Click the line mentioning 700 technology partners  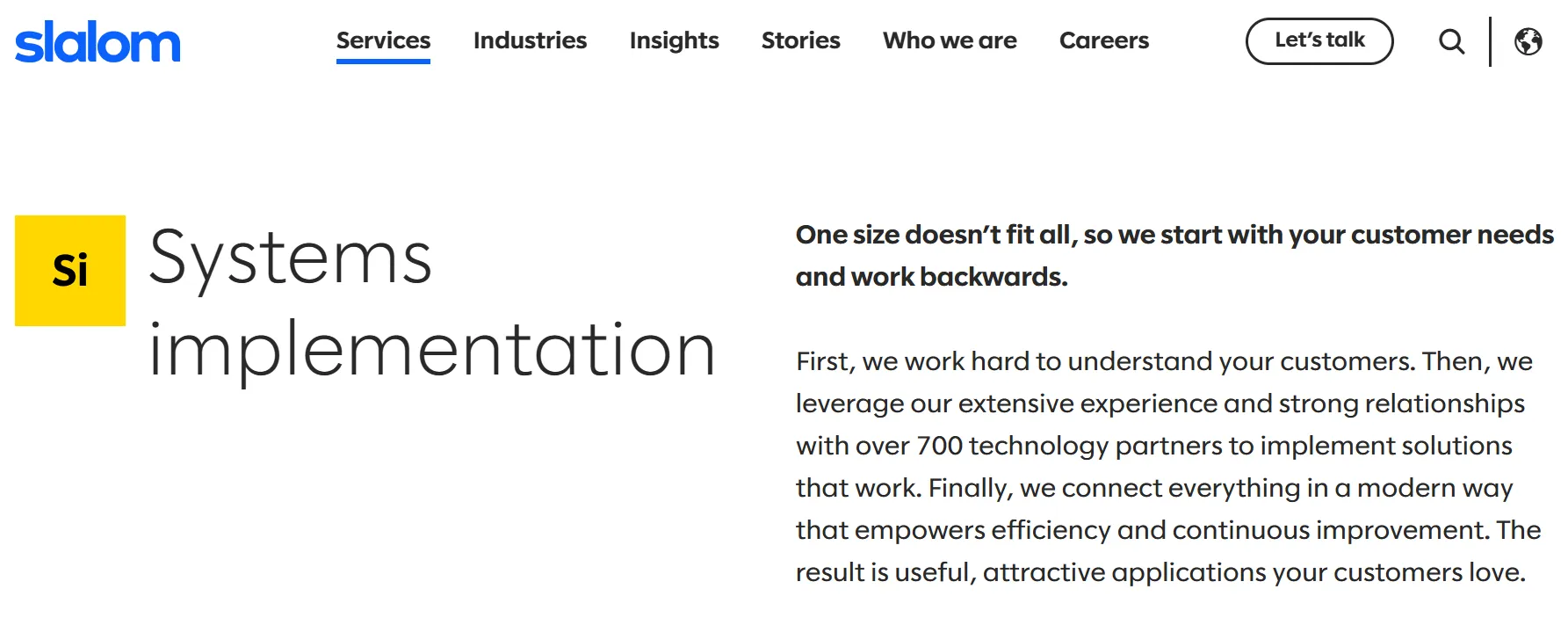1153,446
